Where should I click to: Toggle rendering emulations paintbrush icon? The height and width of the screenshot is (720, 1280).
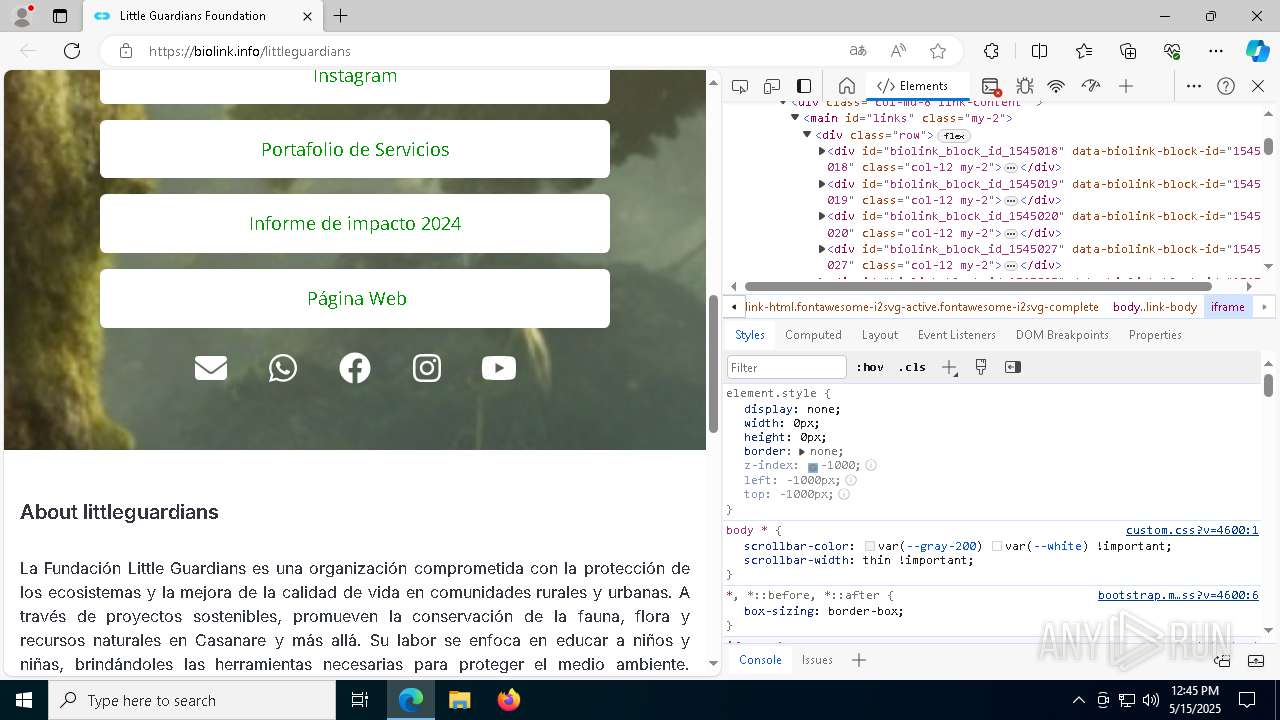[x=981, y=367]
